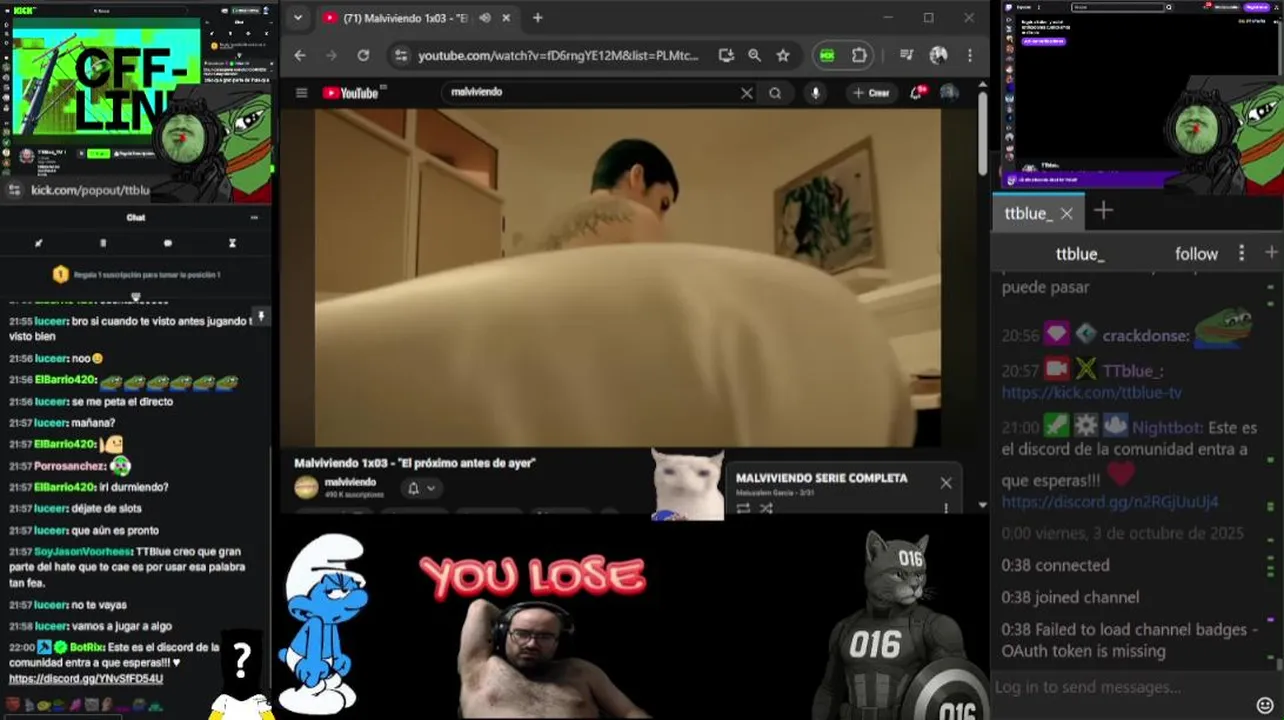This screenshot has width=1284, height=720.
Task: Open Nightbot discord.gg link
Action: (1110, 502)
